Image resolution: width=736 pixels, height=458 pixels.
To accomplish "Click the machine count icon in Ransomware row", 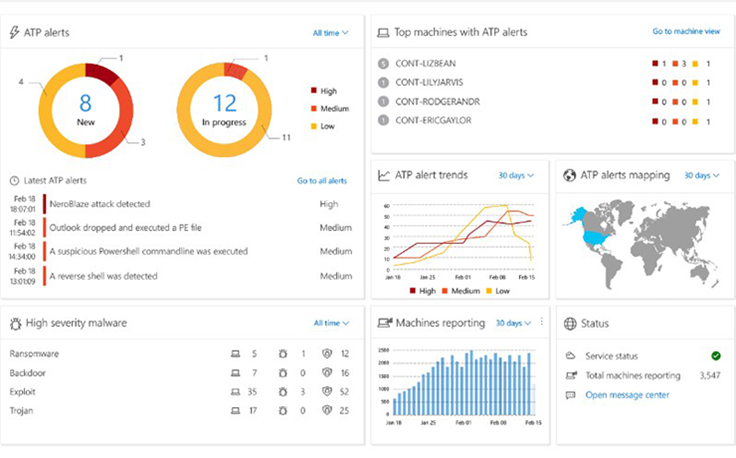I will (236, 354).
